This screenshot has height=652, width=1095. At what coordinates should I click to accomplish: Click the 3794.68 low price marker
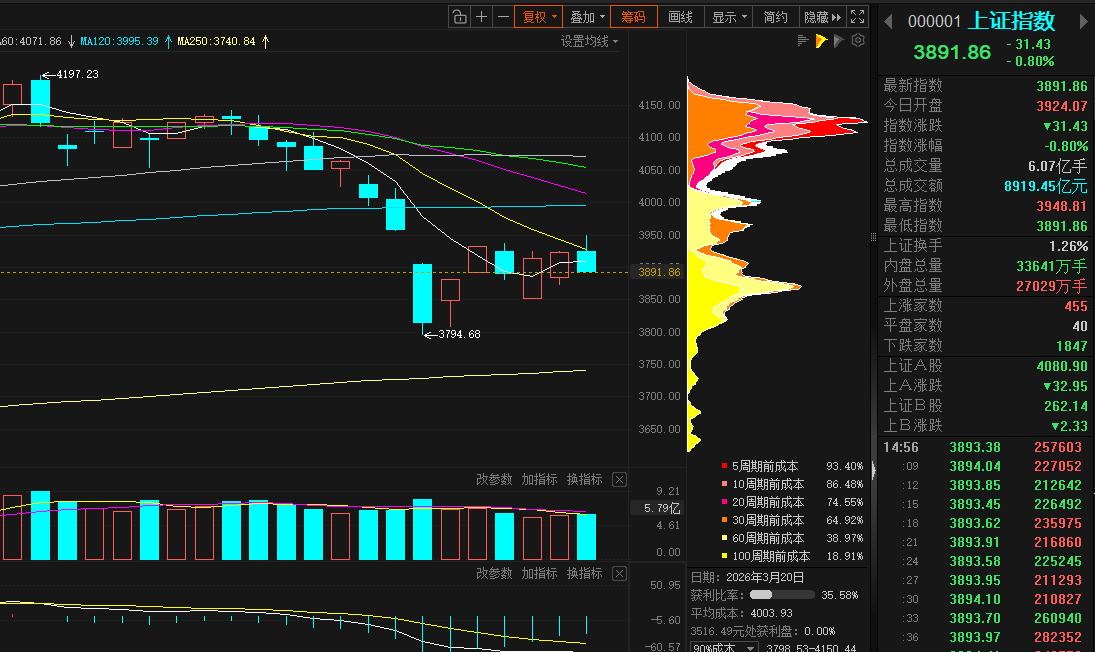point(459,334)
